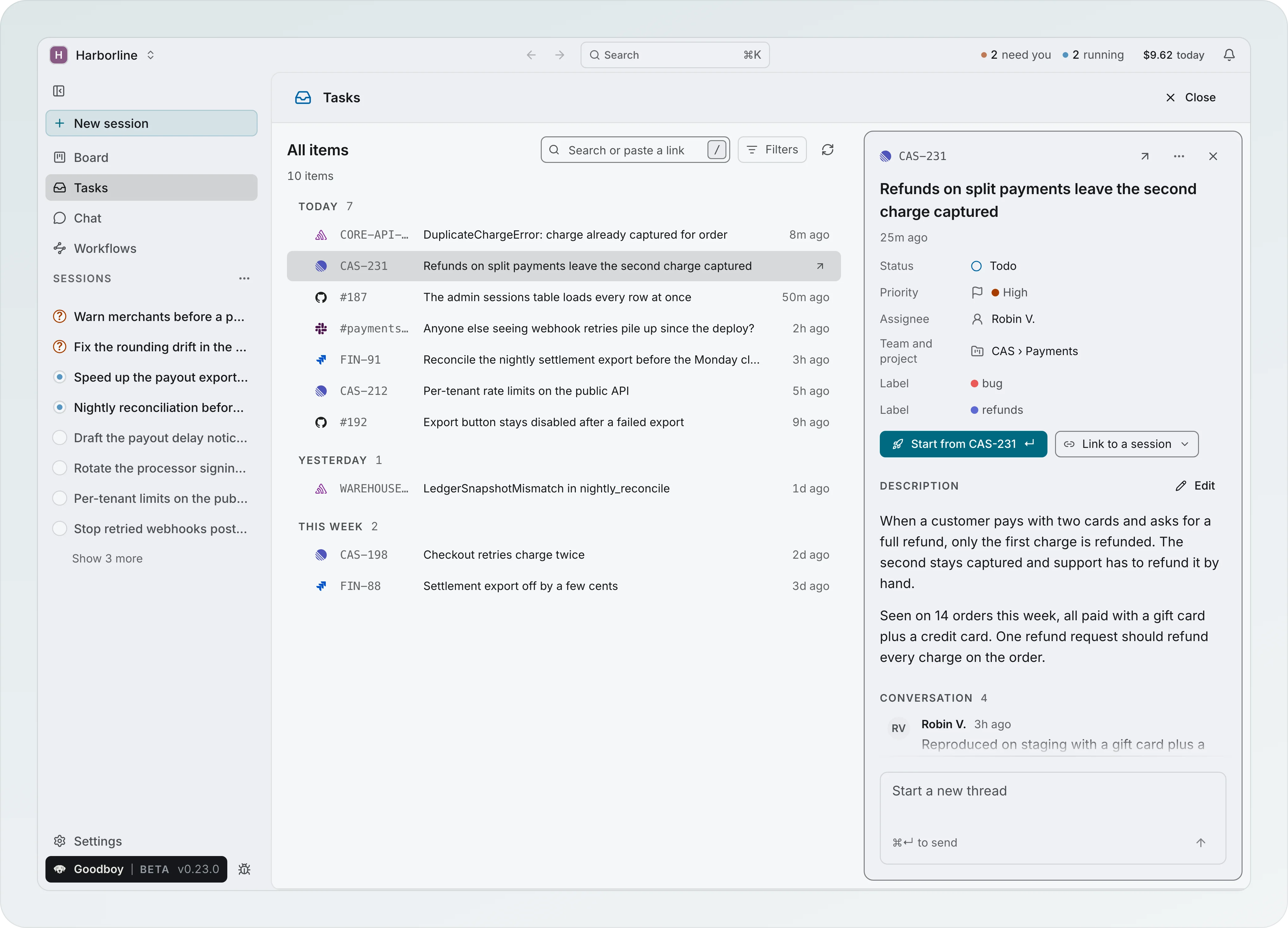Select Checkout retries charge twice row

pyautogui.click(x=564, y=555)
